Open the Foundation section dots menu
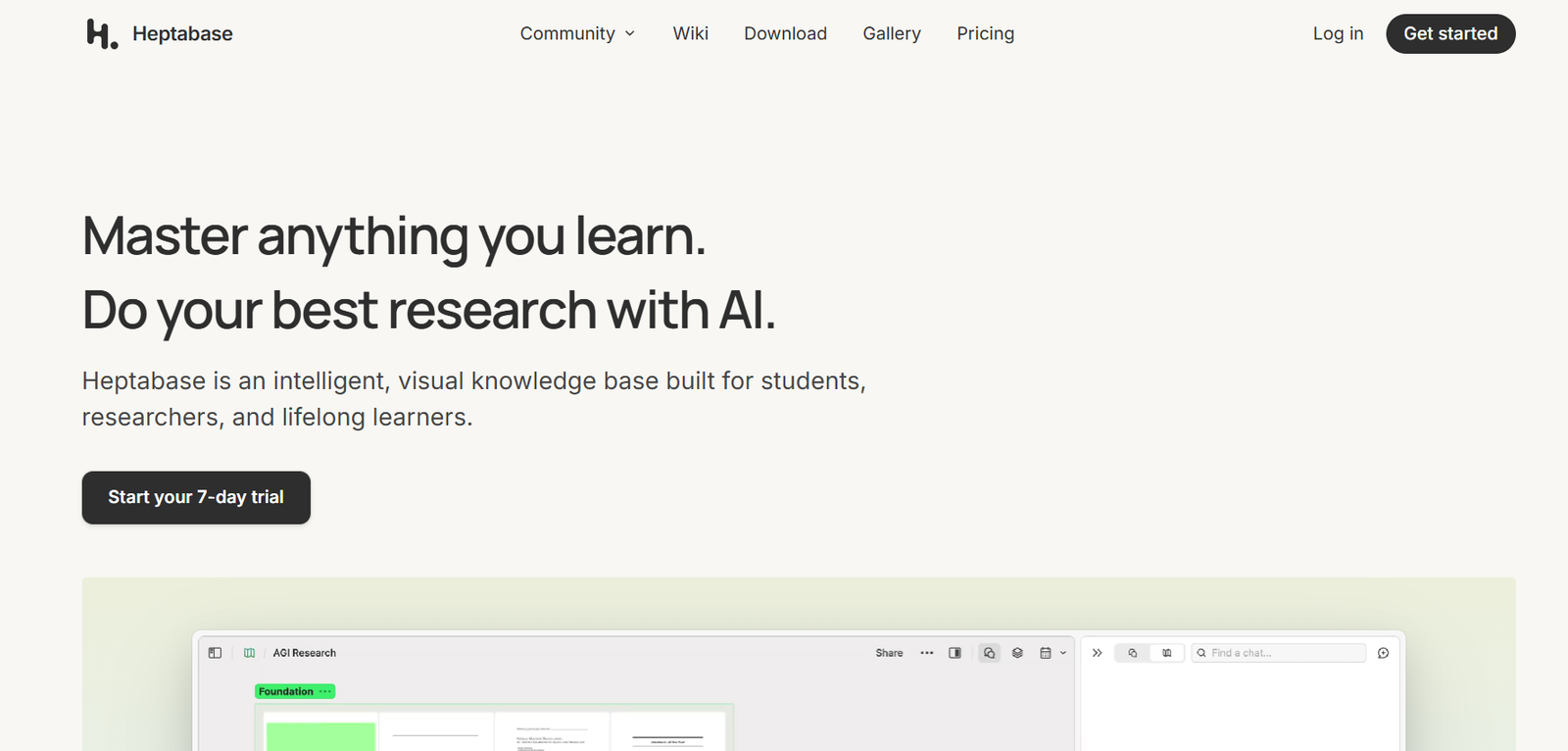The image size is (1568, 751). (325, 691)
